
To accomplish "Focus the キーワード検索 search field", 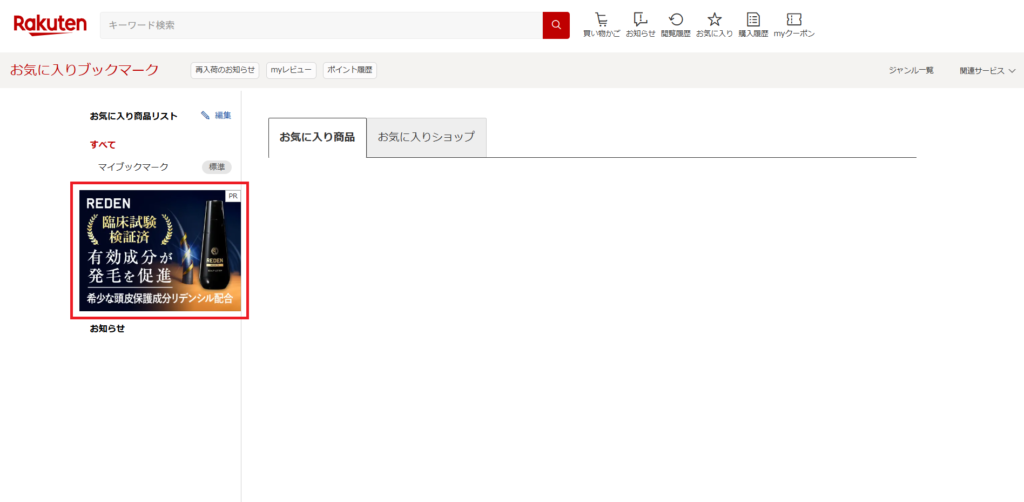I will [320, 25].
